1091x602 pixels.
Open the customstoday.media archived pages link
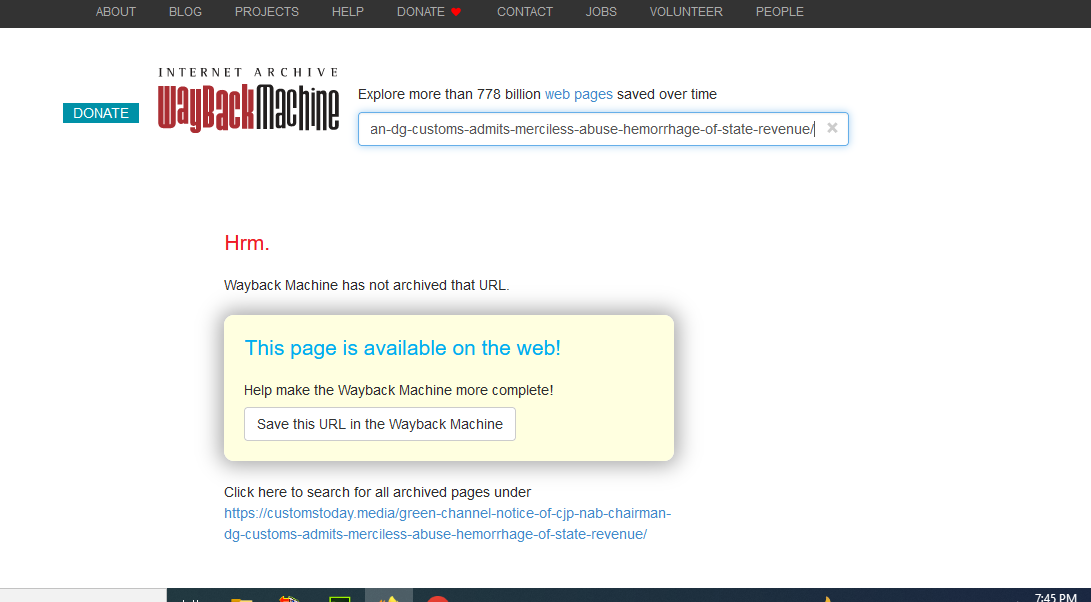[447, 524]
